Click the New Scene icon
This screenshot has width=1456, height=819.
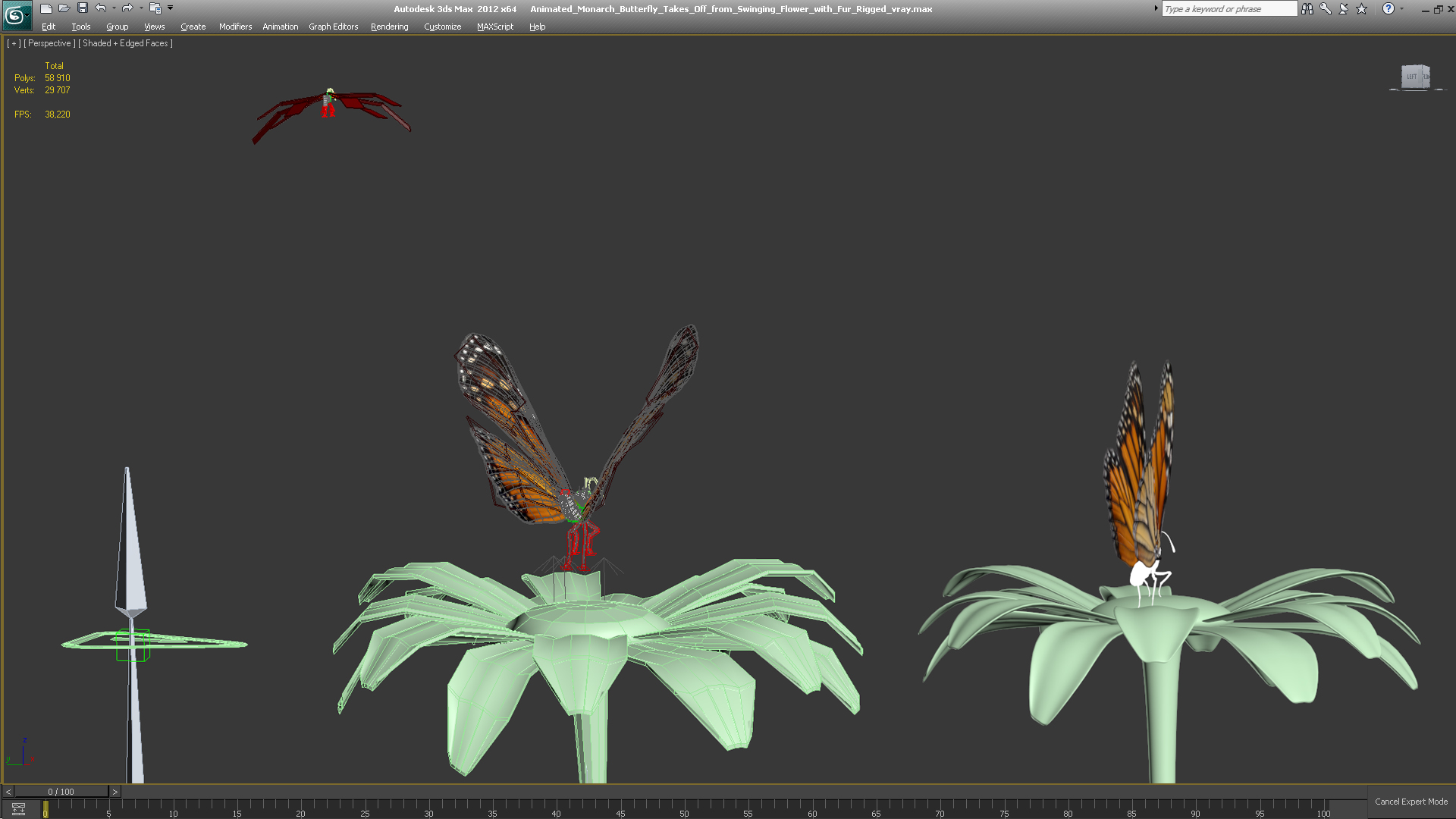pos(46,8)
